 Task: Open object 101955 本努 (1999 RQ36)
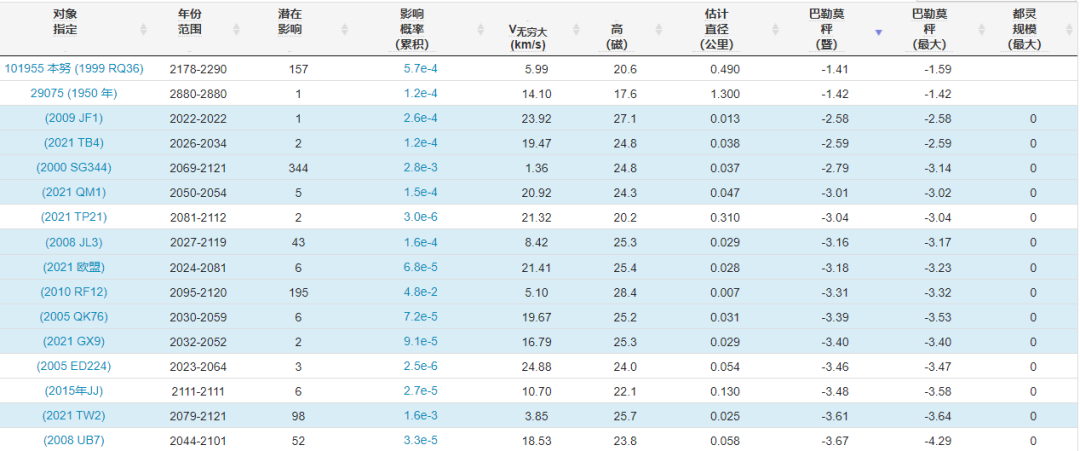(x=74, y=69)
